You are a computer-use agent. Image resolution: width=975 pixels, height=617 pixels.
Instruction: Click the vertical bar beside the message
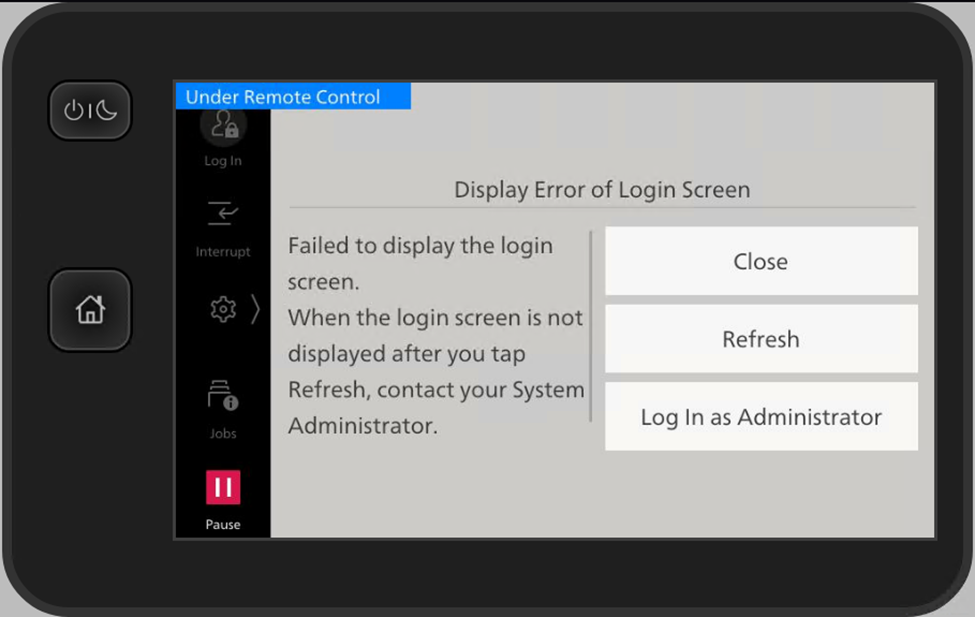[x=591, y=327]
